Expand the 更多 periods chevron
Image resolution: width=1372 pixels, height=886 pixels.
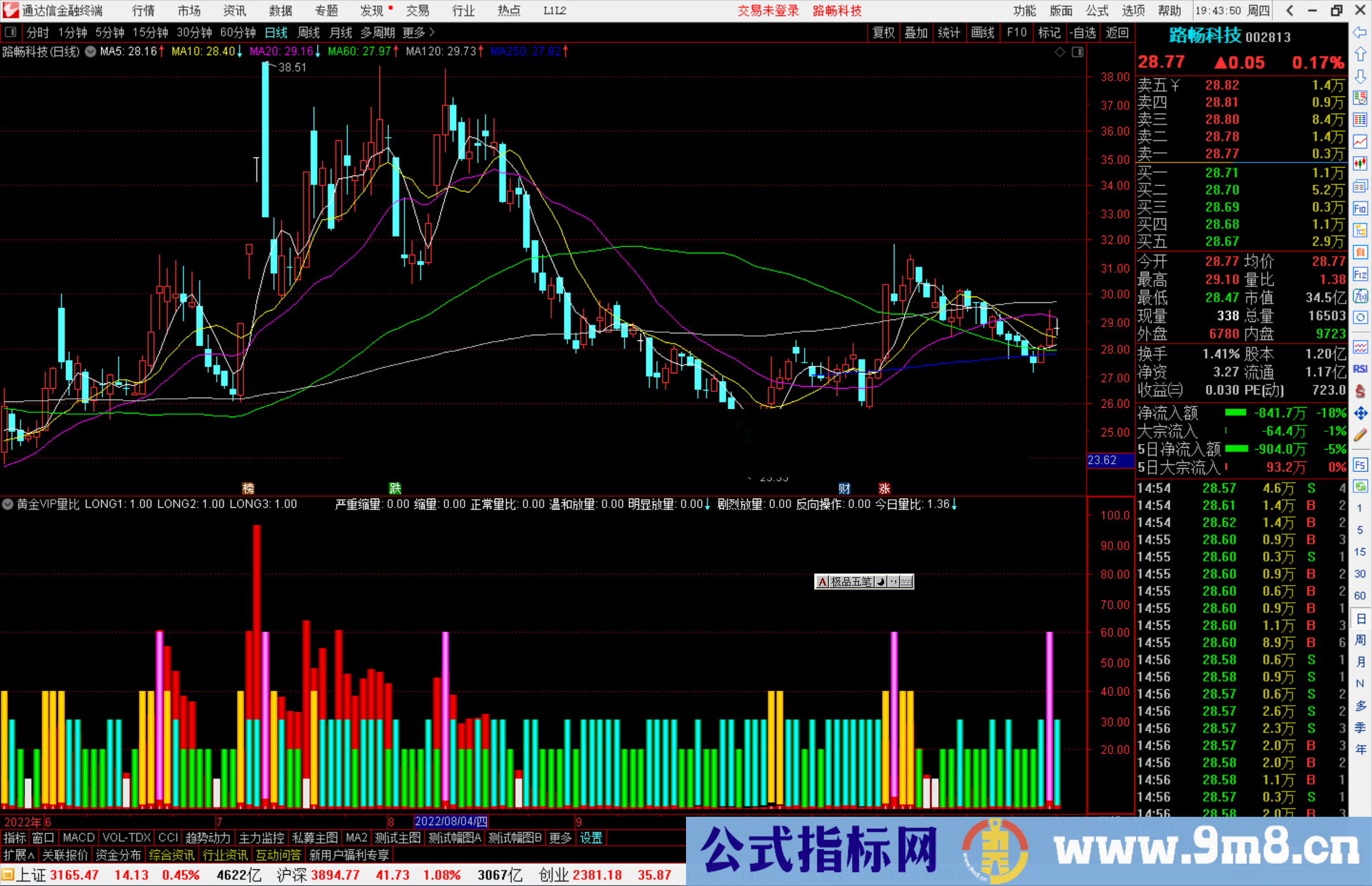[419, 32]
